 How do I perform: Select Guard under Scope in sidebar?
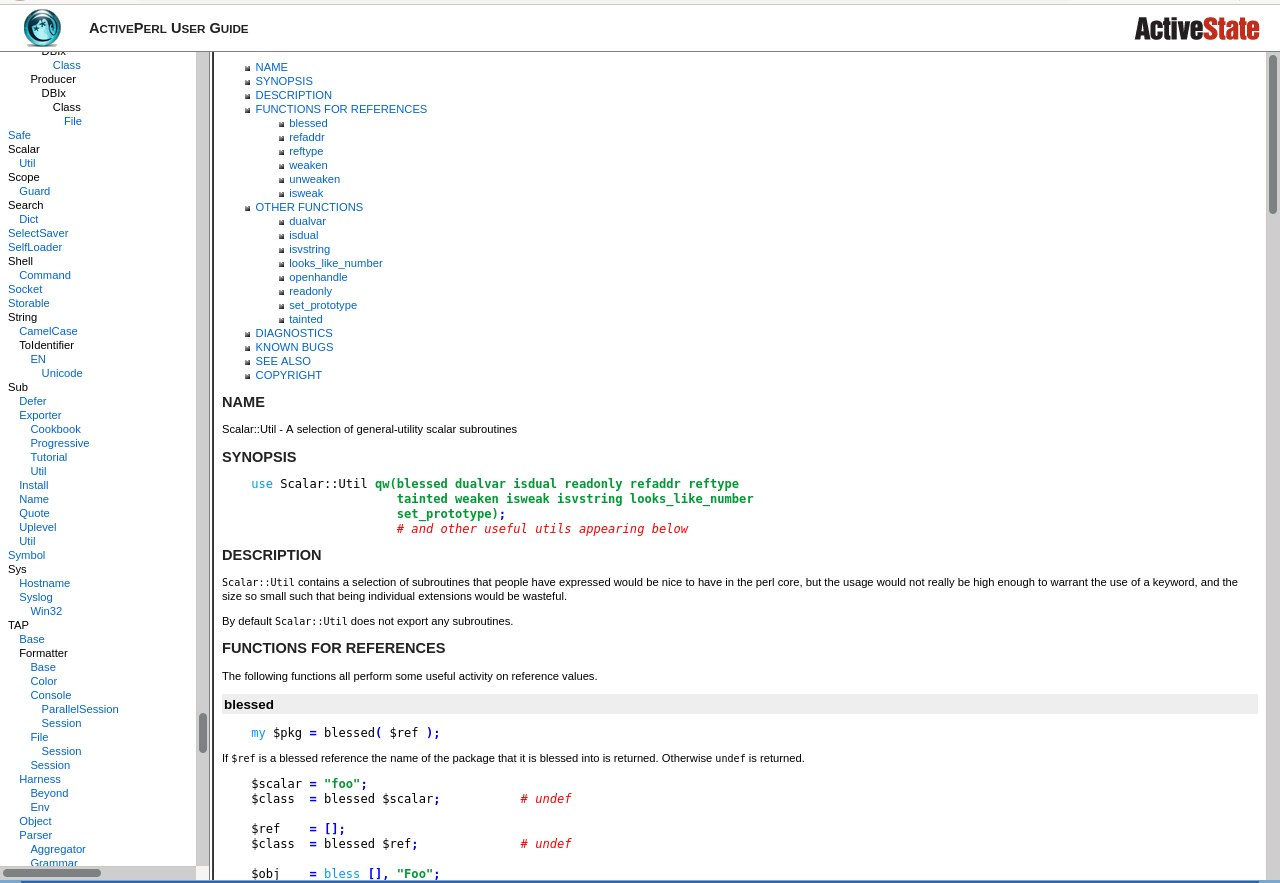pyautogui.click(x=34, y=191)
